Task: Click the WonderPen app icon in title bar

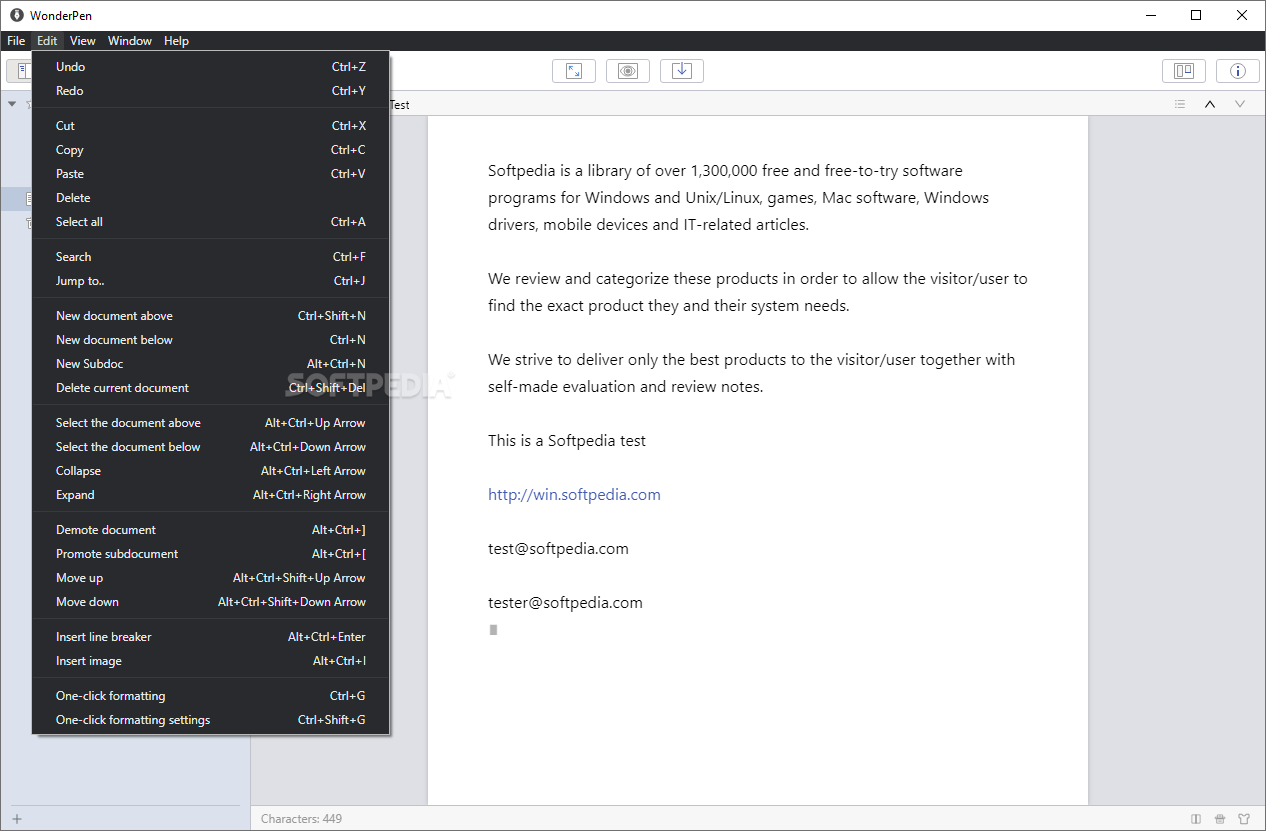Action: pos(17,15)
